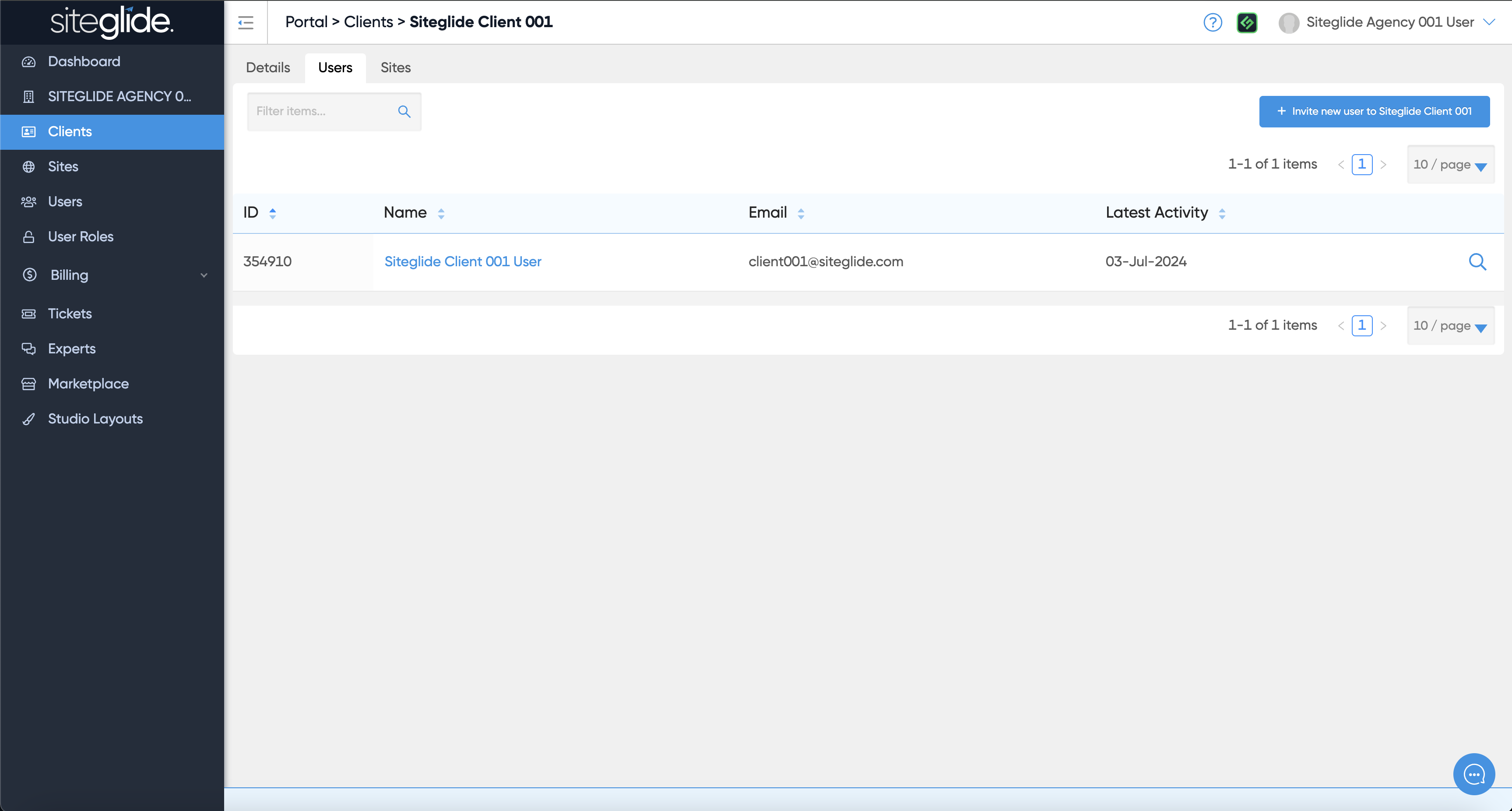Open the help question mark icon
Screen dimensions: 1512x811
(x=1212, y=22)
